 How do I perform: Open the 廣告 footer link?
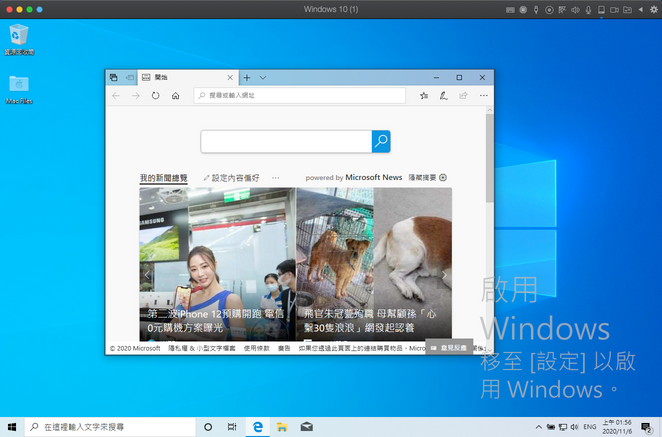[x=284, y=348]
